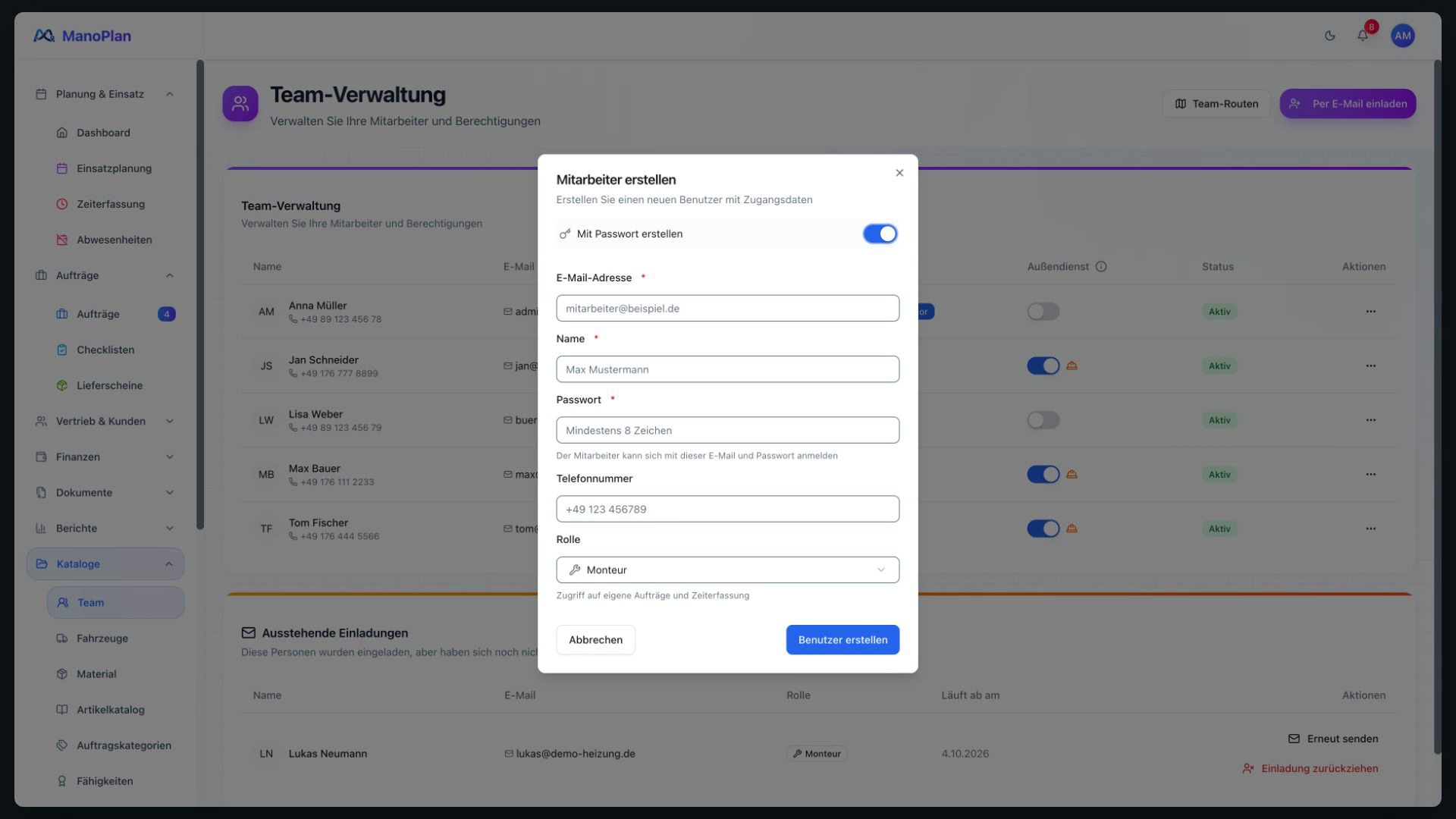
Task: Open Lieferscheine page
Action: 115,385
